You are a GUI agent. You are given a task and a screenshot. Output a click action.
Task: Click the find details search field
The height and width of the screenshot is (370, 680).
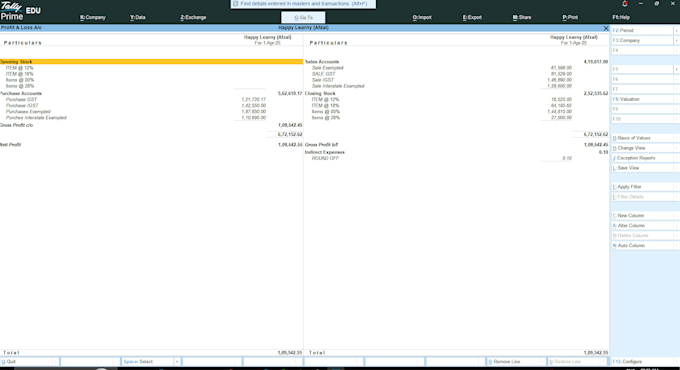tap(303, 4)
